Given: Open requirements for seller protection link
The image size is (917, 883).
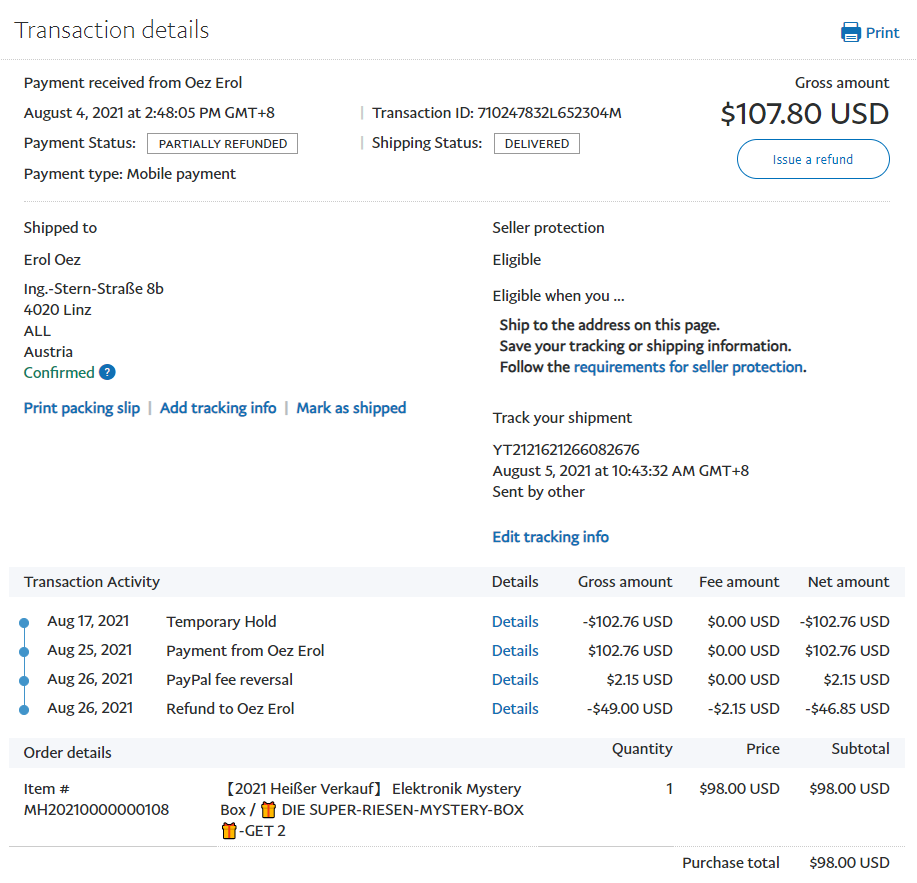Looking at the screenshot, I should (x=688, y=367).
